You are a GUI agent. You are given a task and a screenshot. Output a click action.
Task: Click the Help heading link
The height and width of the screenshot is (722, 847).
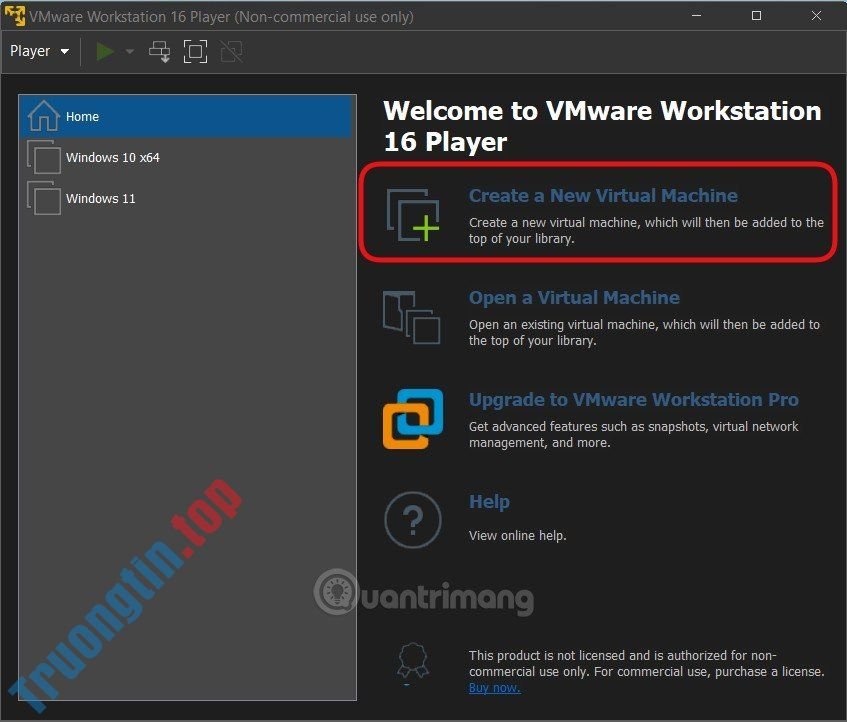(x=489, y=501)
